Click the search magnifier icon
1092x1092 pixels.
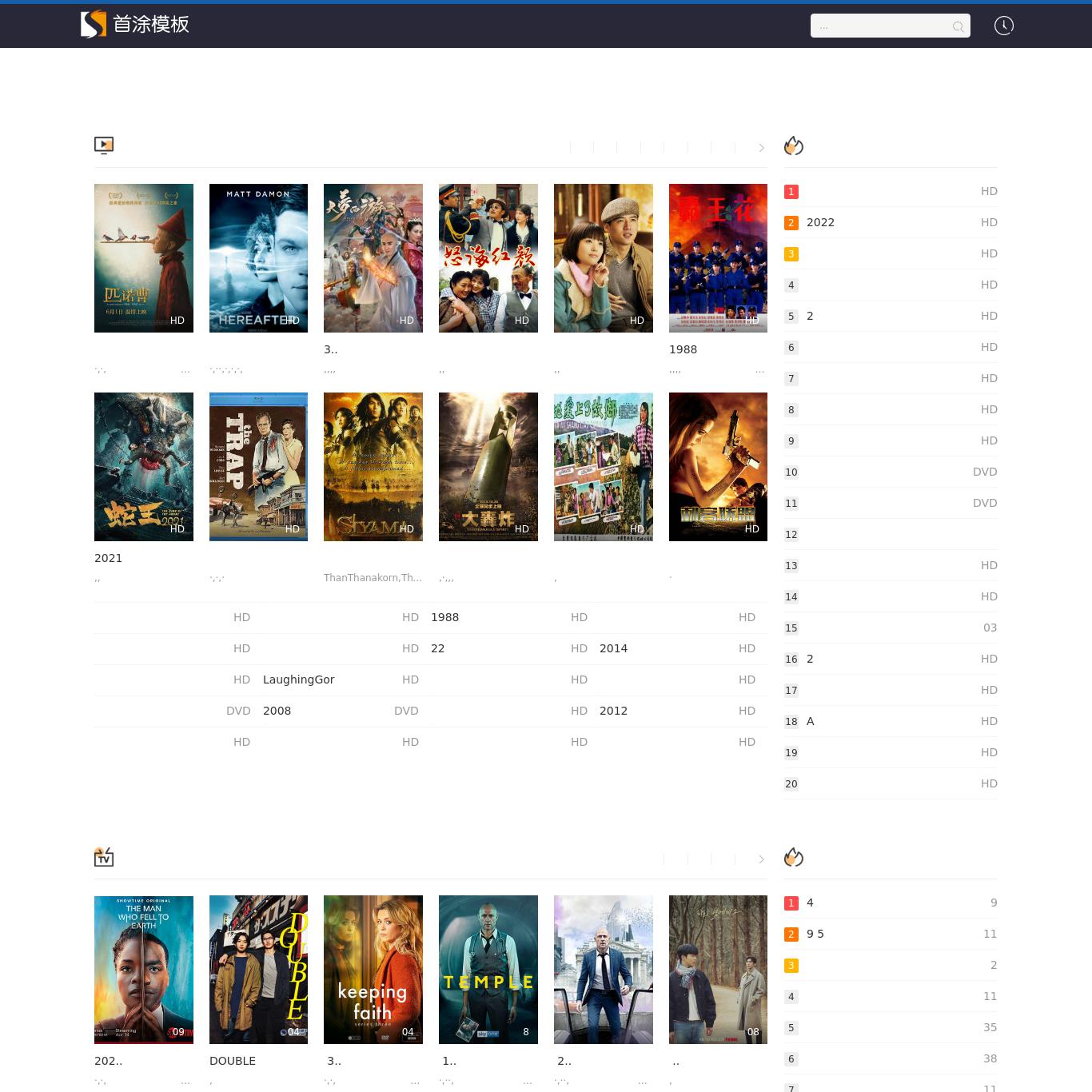958,27
